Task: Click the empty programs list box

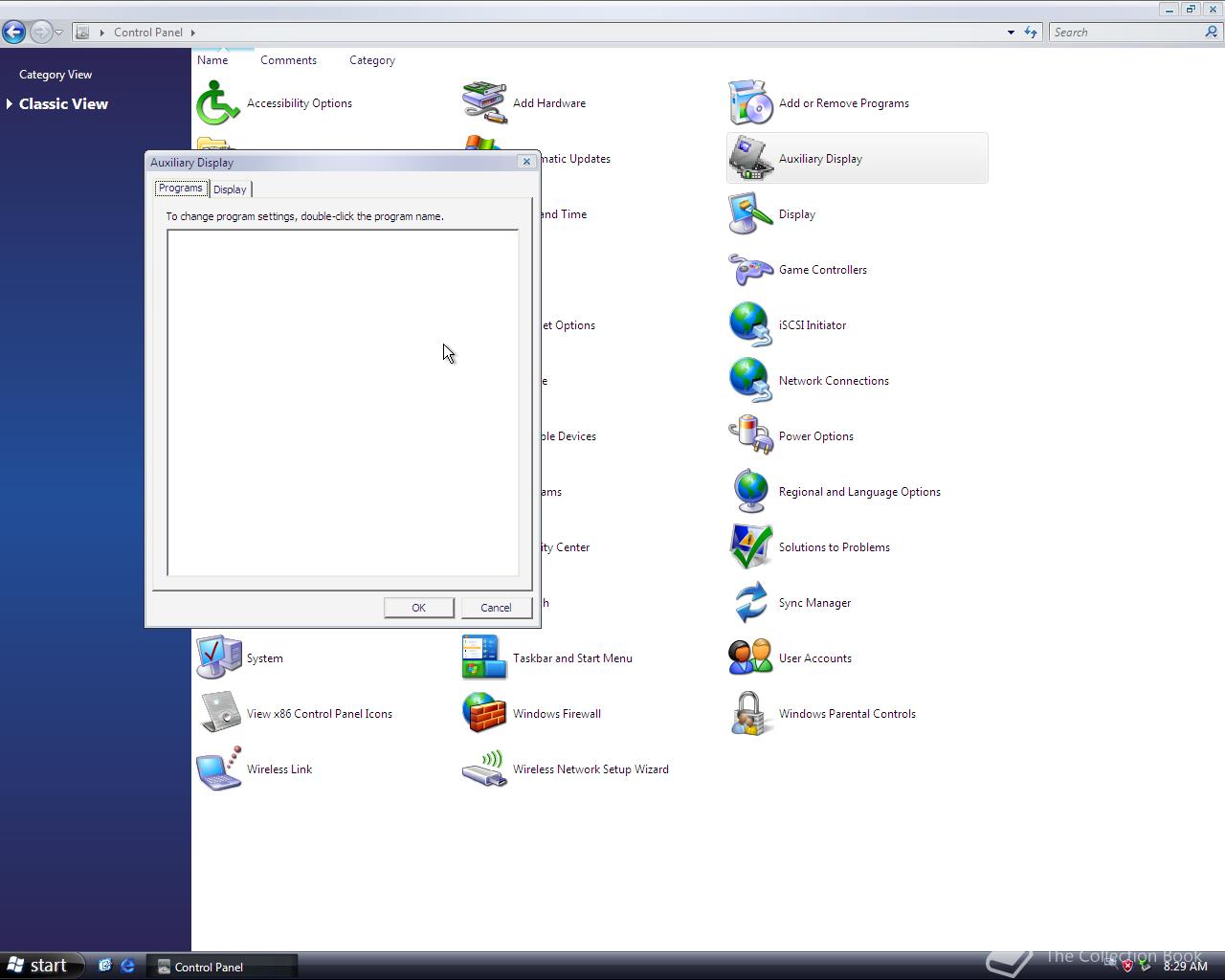Action: [343, 403]
